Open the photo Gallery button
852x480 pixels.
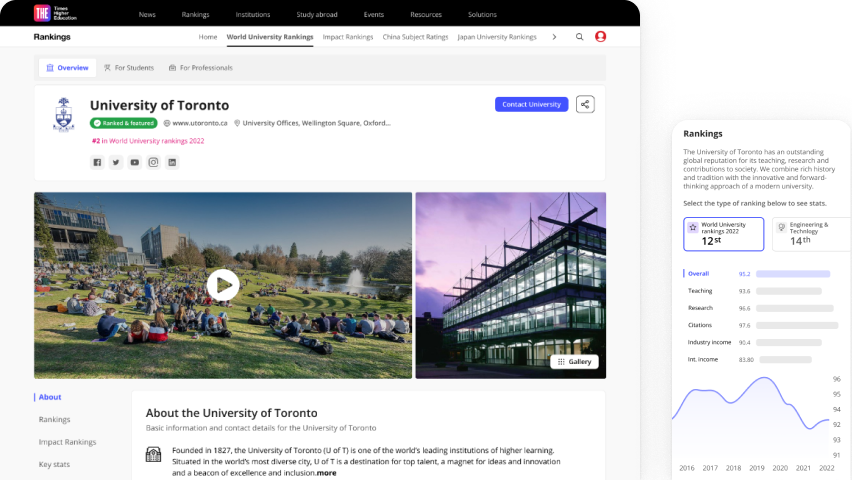point(575,361)
